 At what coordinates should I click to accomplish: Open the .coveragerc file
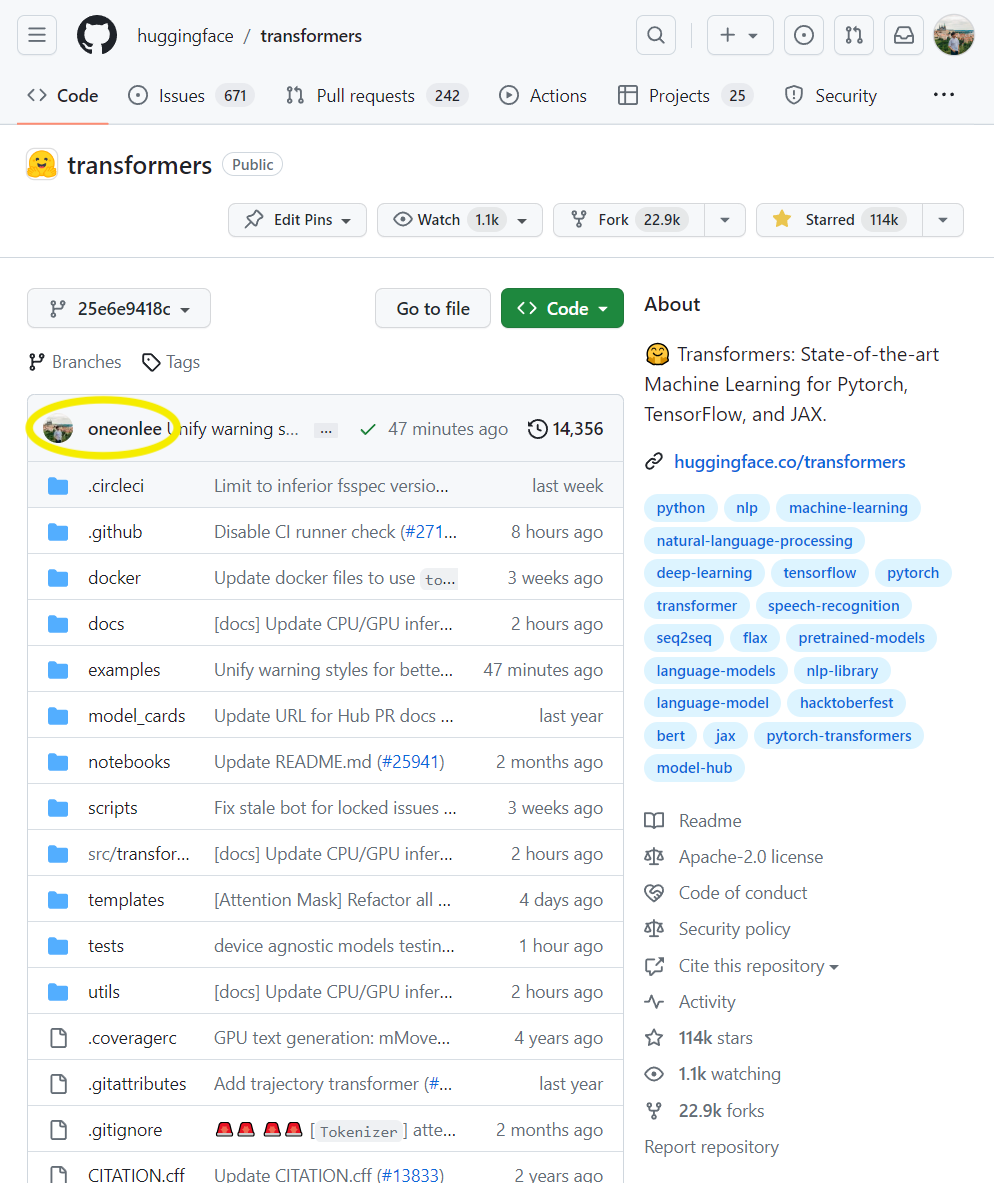tap(132, 1038)
